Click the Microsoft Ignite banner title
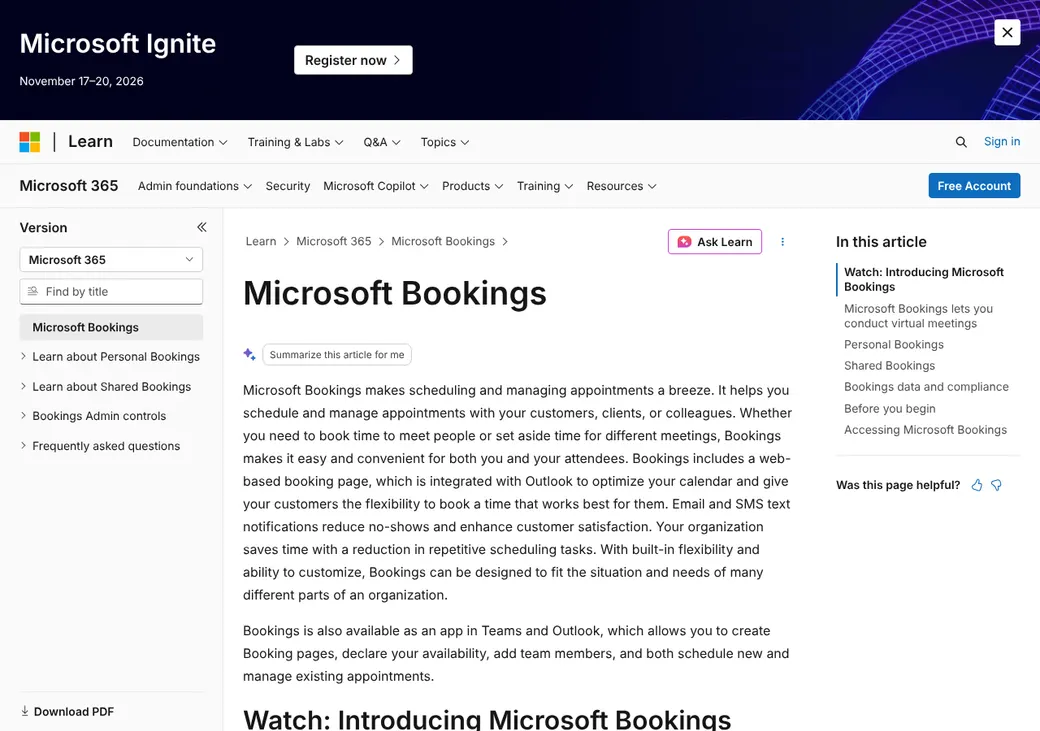The height and width of the screenshot is (731, 1040). coord(117,44)
